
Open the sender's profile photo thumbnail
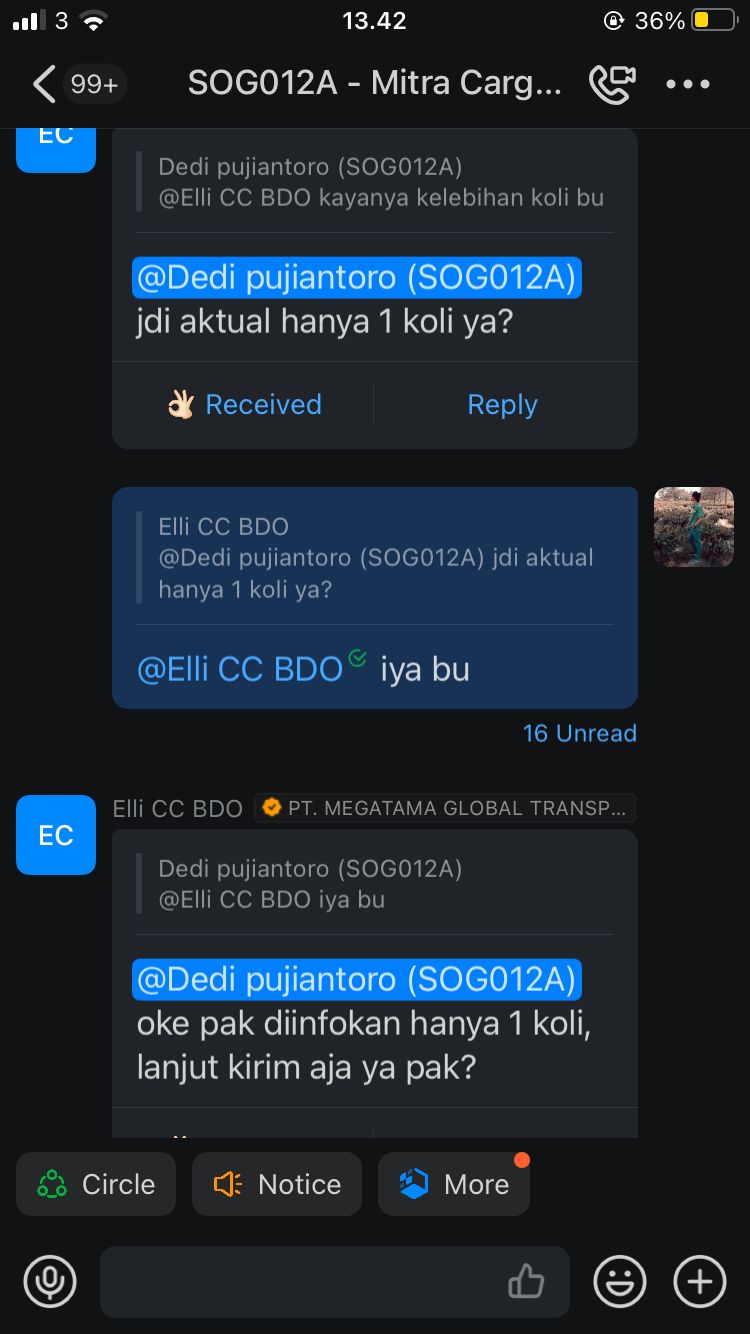coord(694,527)
